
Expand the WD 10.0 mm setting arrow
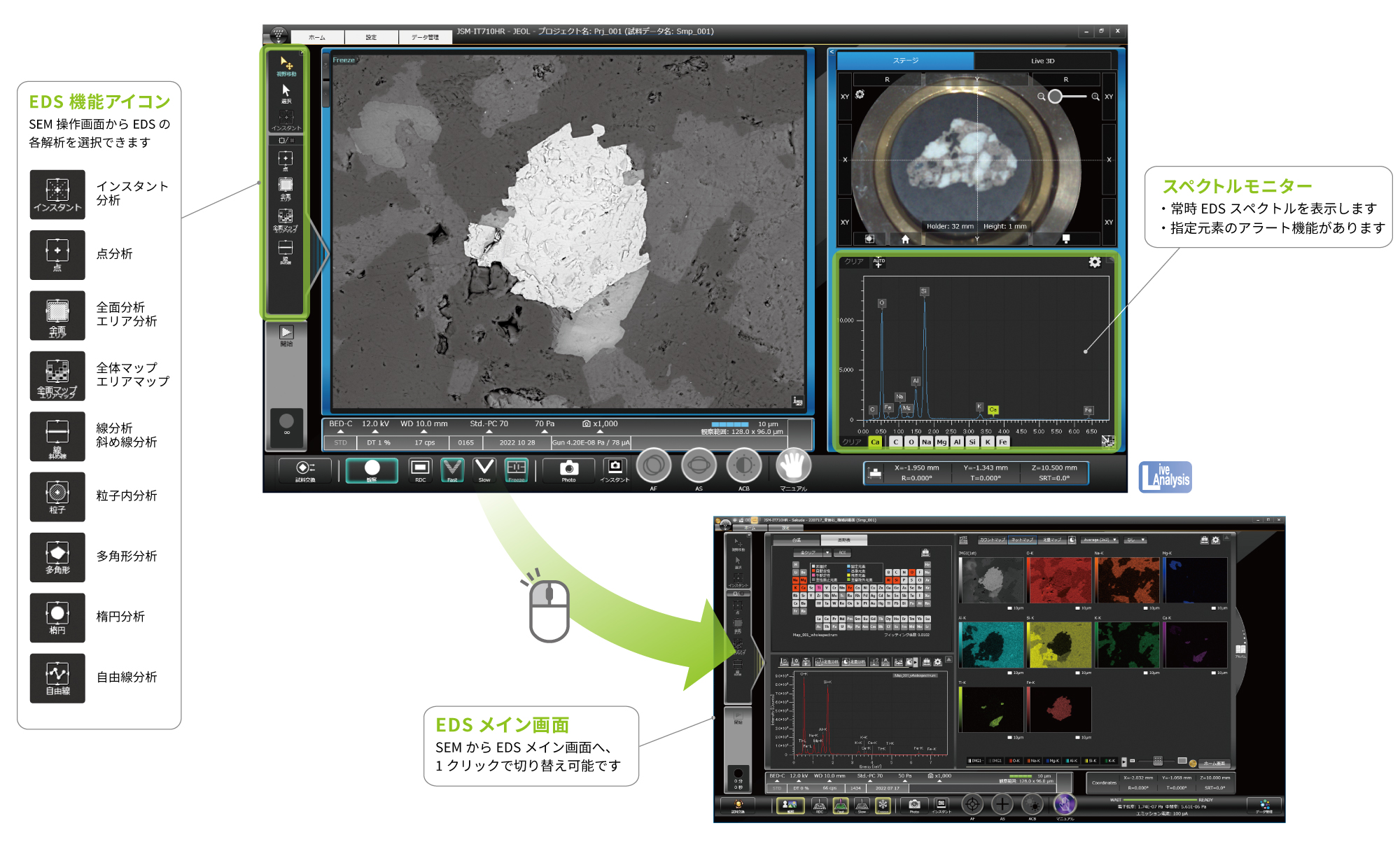[423, 432]
